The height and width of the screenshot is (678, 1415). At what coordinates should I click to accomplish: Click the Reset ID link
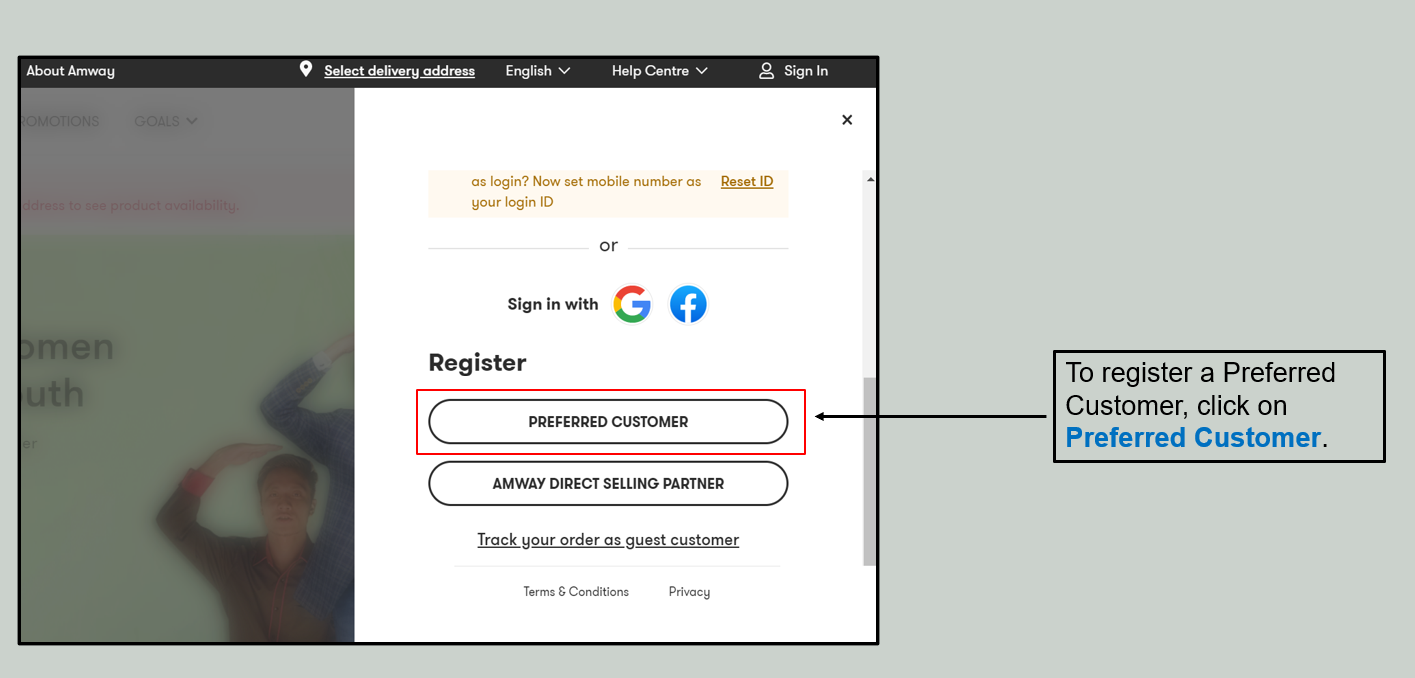coord(747,181)
